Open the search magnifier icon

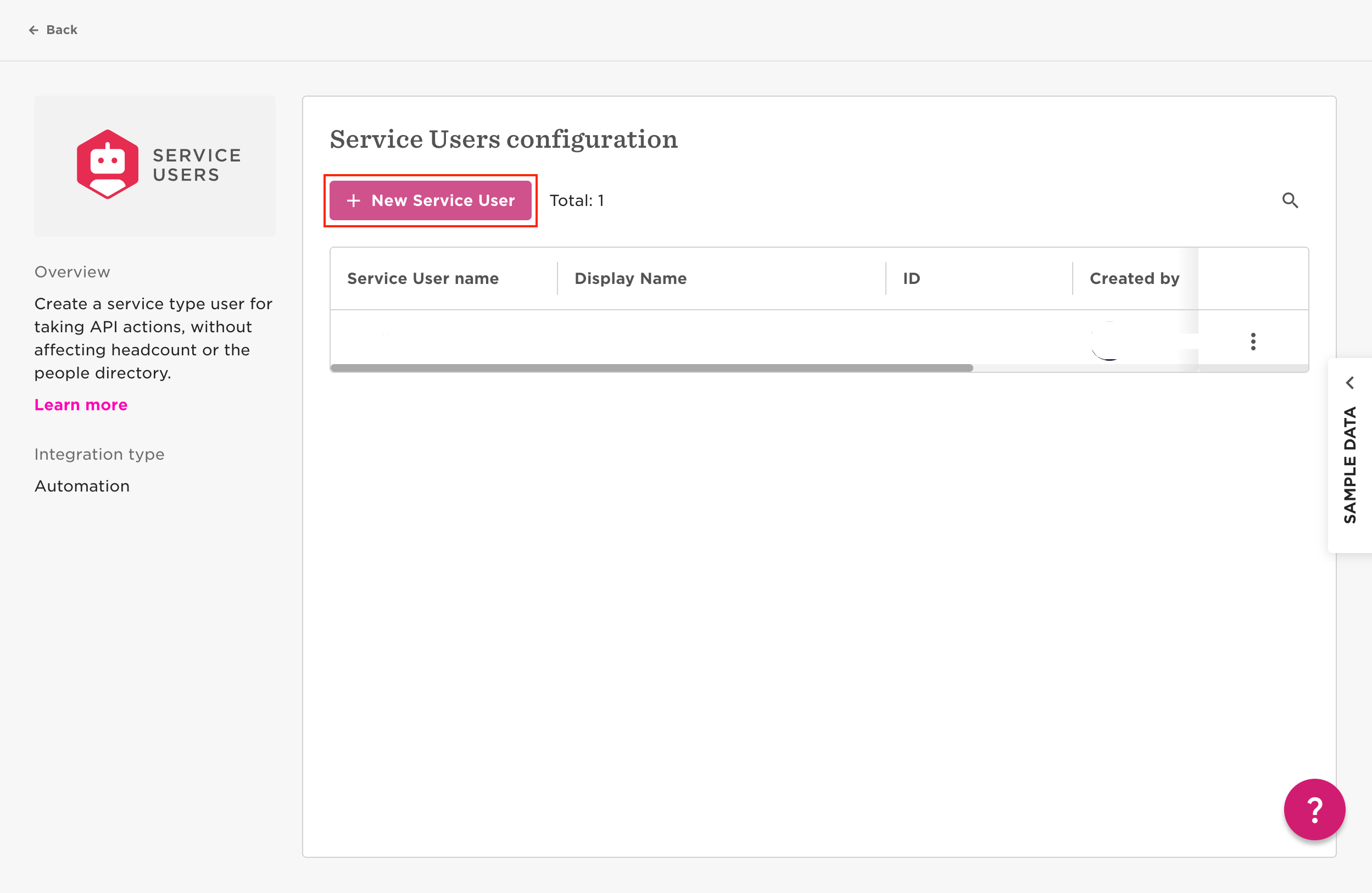[x=1290, y=200]
